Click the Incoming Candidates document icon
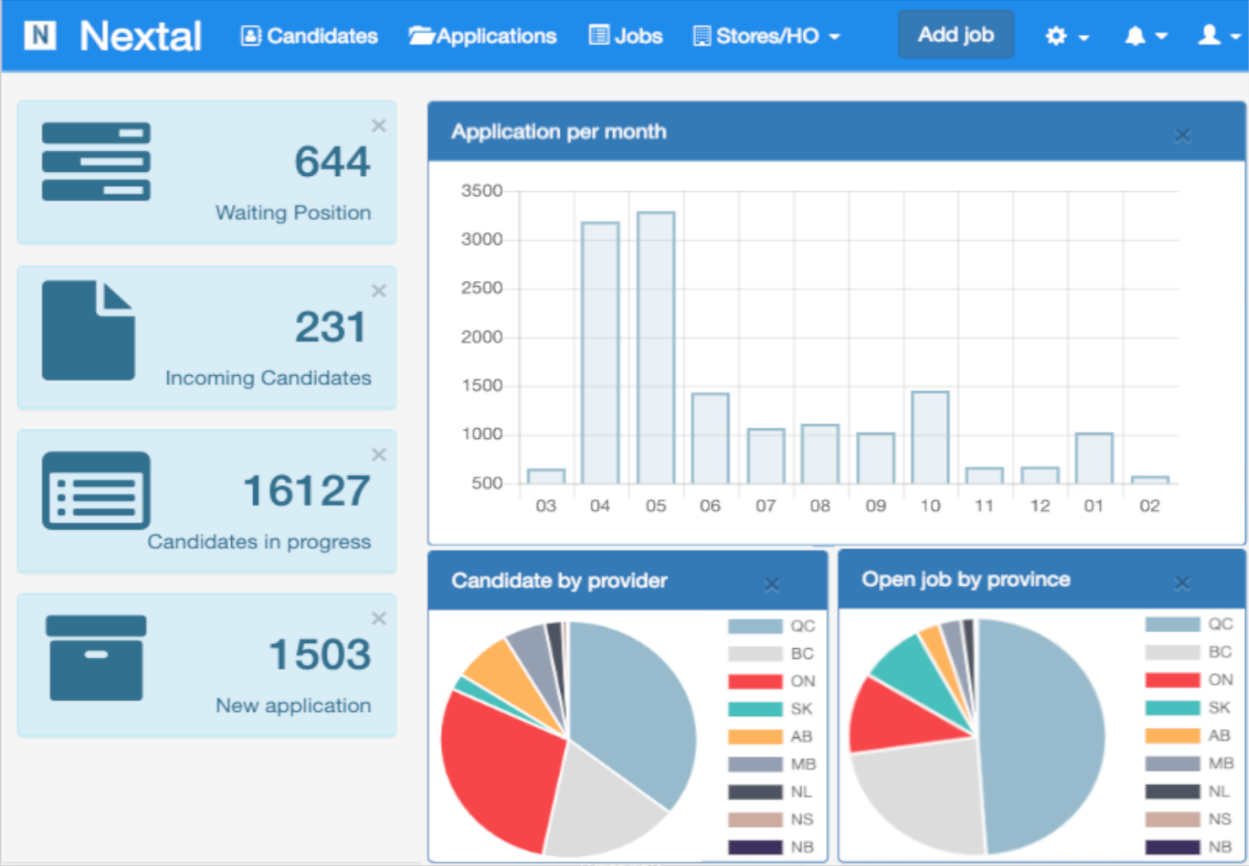The height and width of the screenshot is (866, 1249). tap(88, 330)
